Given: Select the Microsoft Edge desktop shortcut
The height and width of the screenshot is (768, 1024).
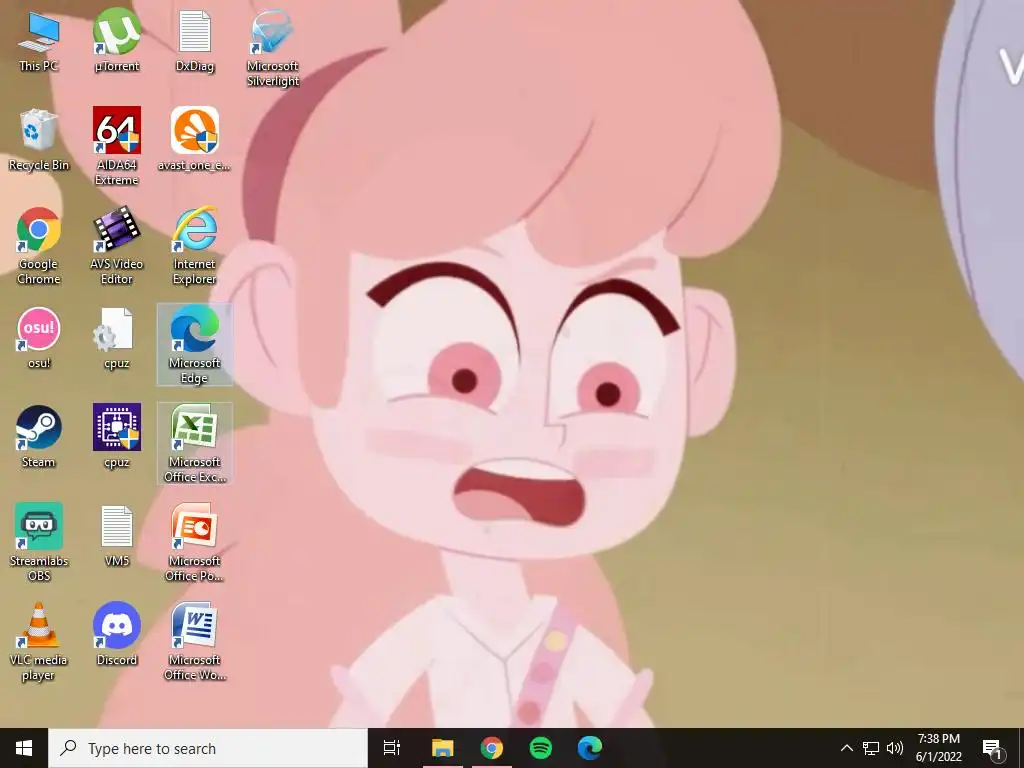Looking at the screenshot, I should (195, 345).
